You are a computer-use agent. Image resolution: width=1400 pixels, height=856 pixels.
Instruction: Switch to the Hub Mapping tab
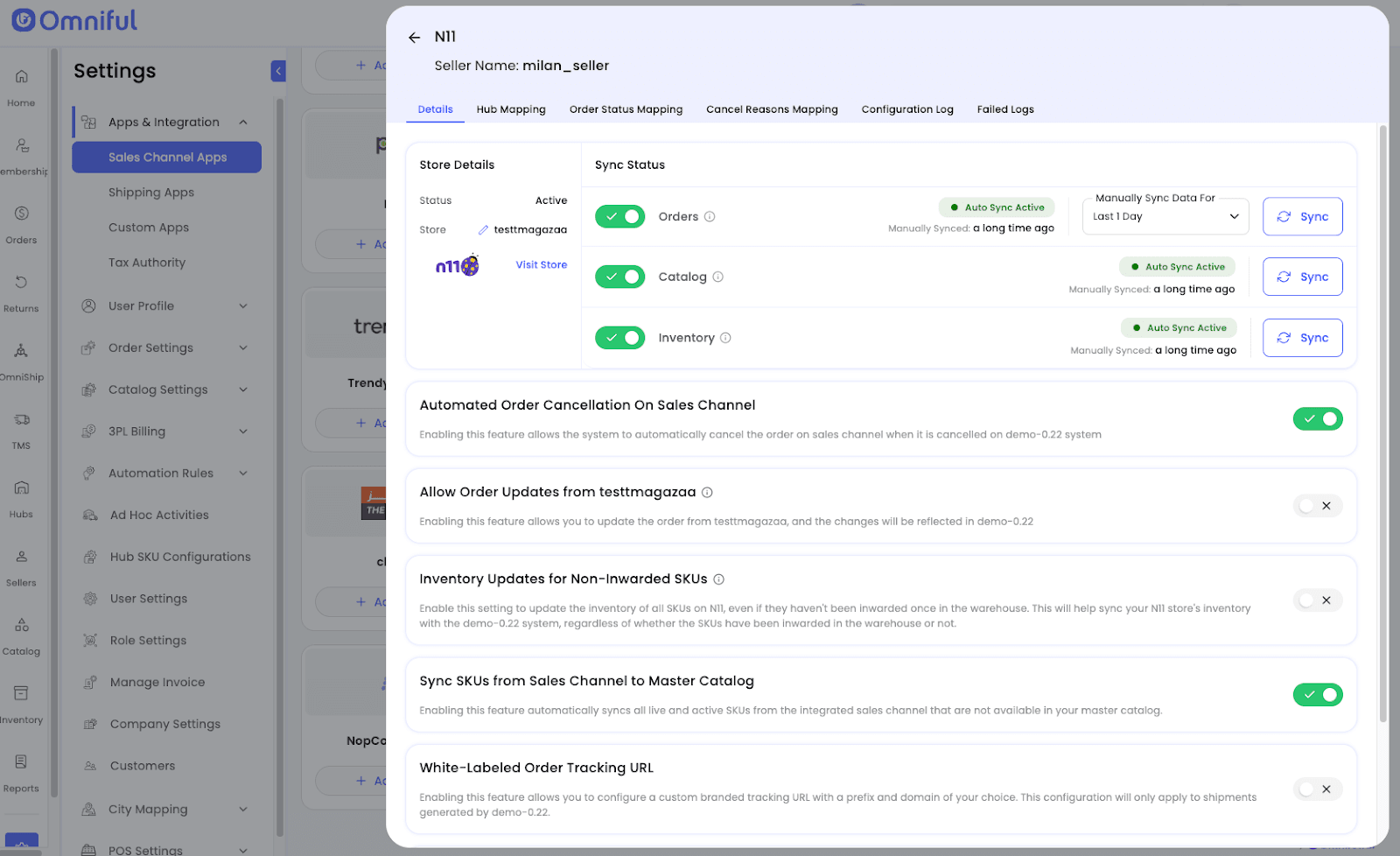coord(510,109)
